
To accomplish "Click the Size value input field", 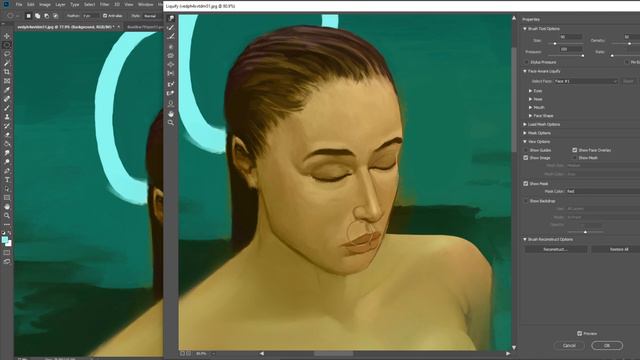I will click(x=571, y=37).
